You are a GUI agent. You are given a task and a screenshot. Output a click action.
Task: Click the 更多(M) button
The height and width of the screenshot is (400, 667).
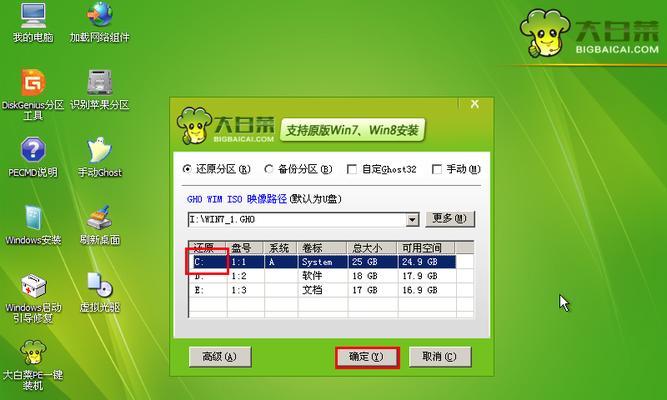click(x=450, y=219)
